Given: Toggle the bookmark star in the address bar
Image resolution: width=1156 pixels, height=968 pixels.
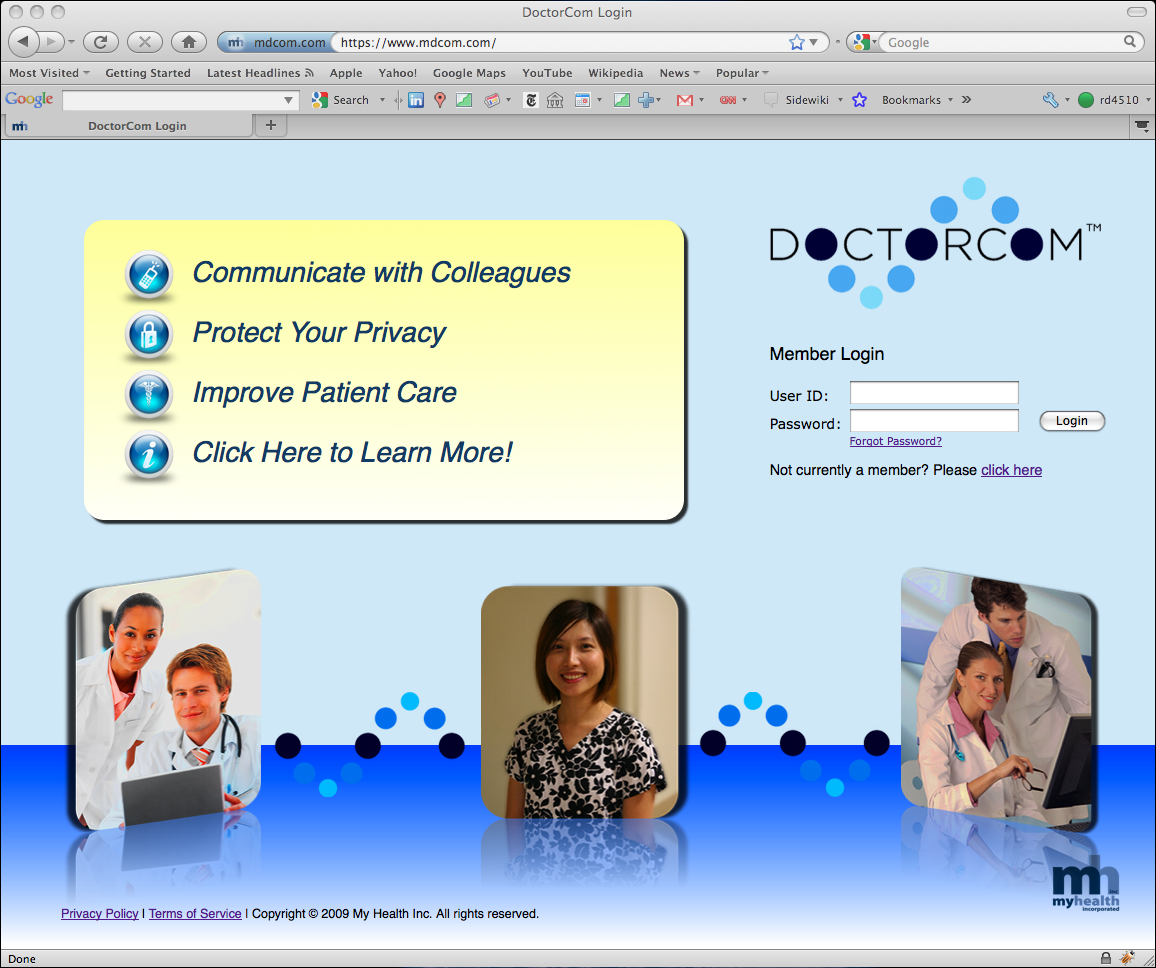Looking at the screenshot, I should coord(795,42).
